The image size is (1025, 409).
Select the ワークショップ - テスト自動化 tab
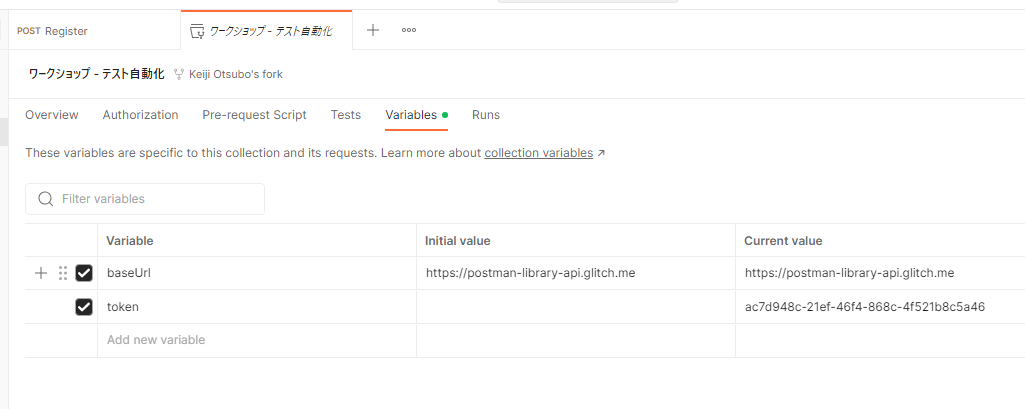pyautogui.click(x=267, y=31)
